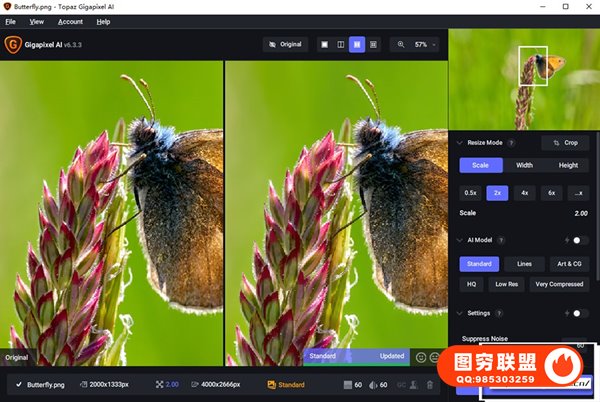
Task: Open the File menu
Action: tap(10, 21)
